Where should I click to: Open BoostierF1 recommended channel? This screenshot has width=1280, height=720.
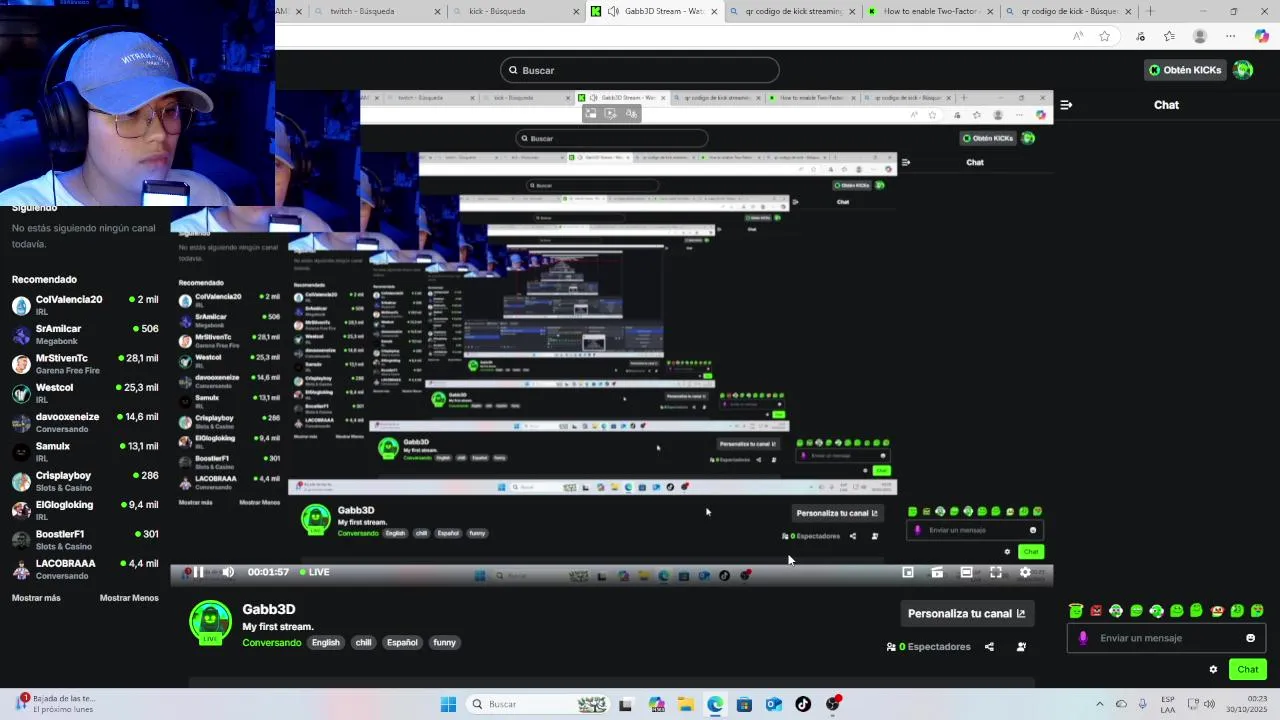85,540
